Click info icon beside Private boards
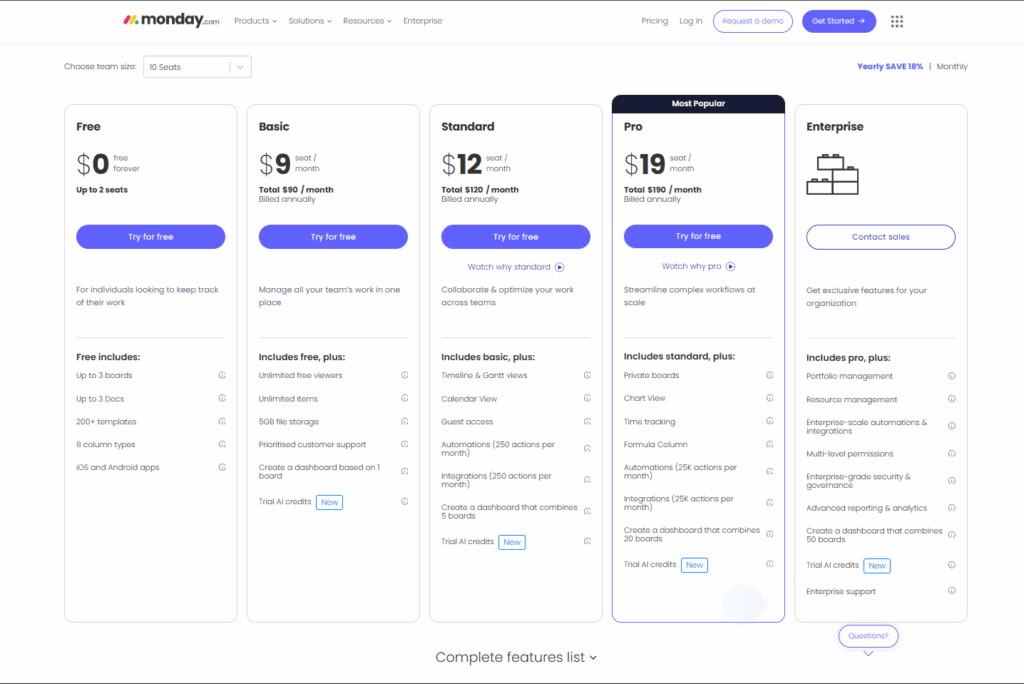This screenshot has height=684, width=1024. coord(770,375)
